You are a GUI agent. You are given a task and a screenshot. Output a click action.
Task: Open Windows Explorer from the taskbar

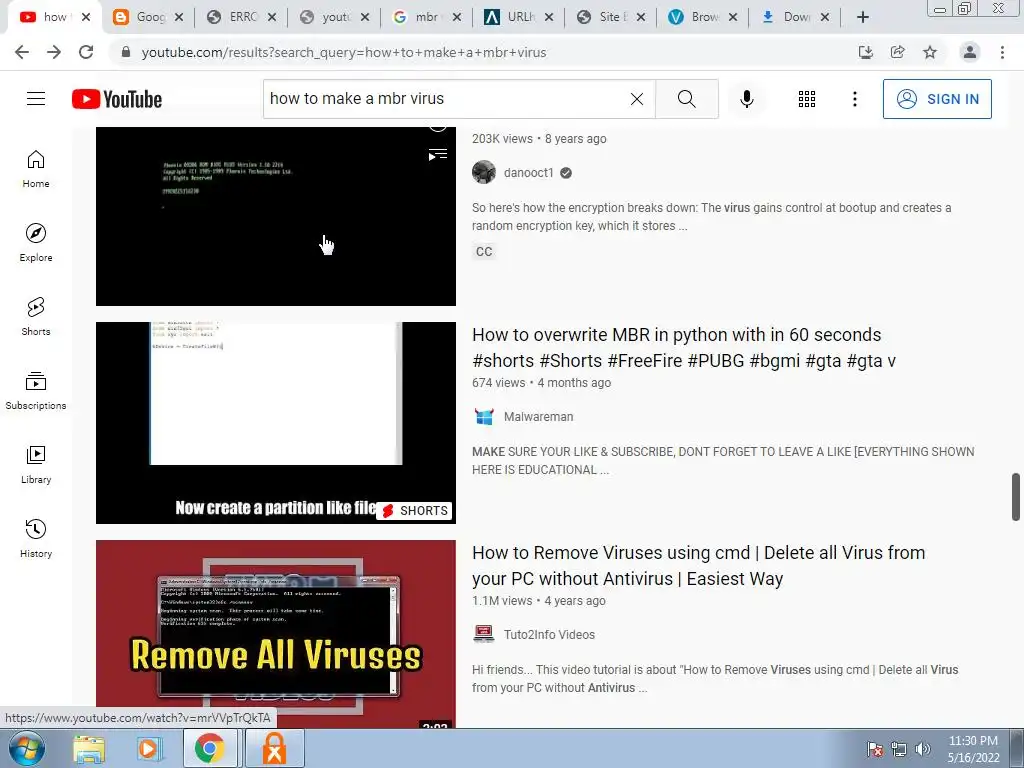88,749
